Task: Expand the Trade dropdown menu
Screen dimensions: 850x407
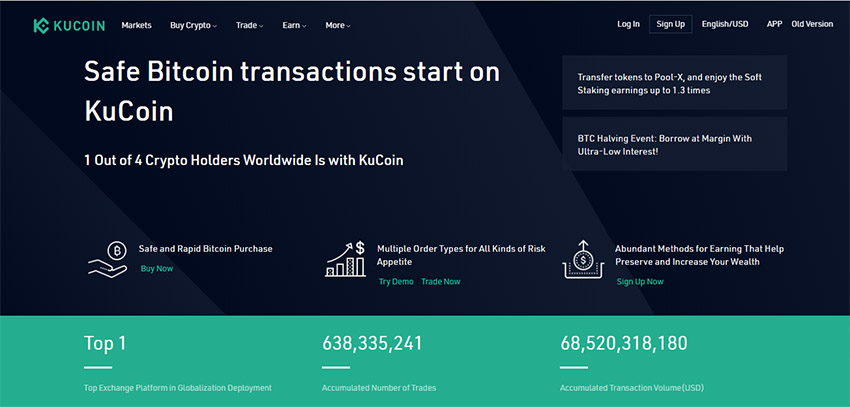Action: [x=249, y=25]
